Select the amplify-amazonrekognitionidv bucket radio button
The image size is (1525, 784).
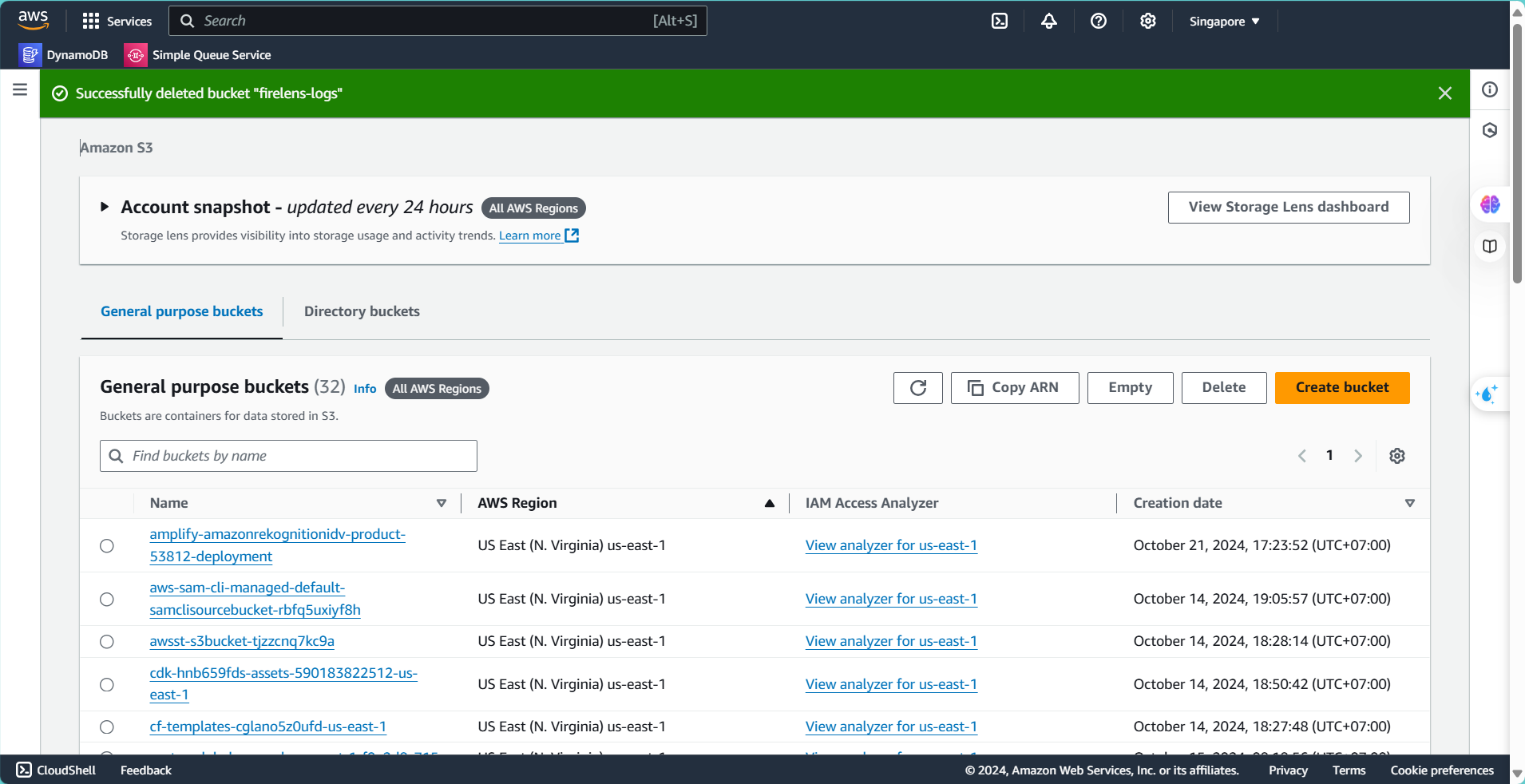tap(107, 546)
